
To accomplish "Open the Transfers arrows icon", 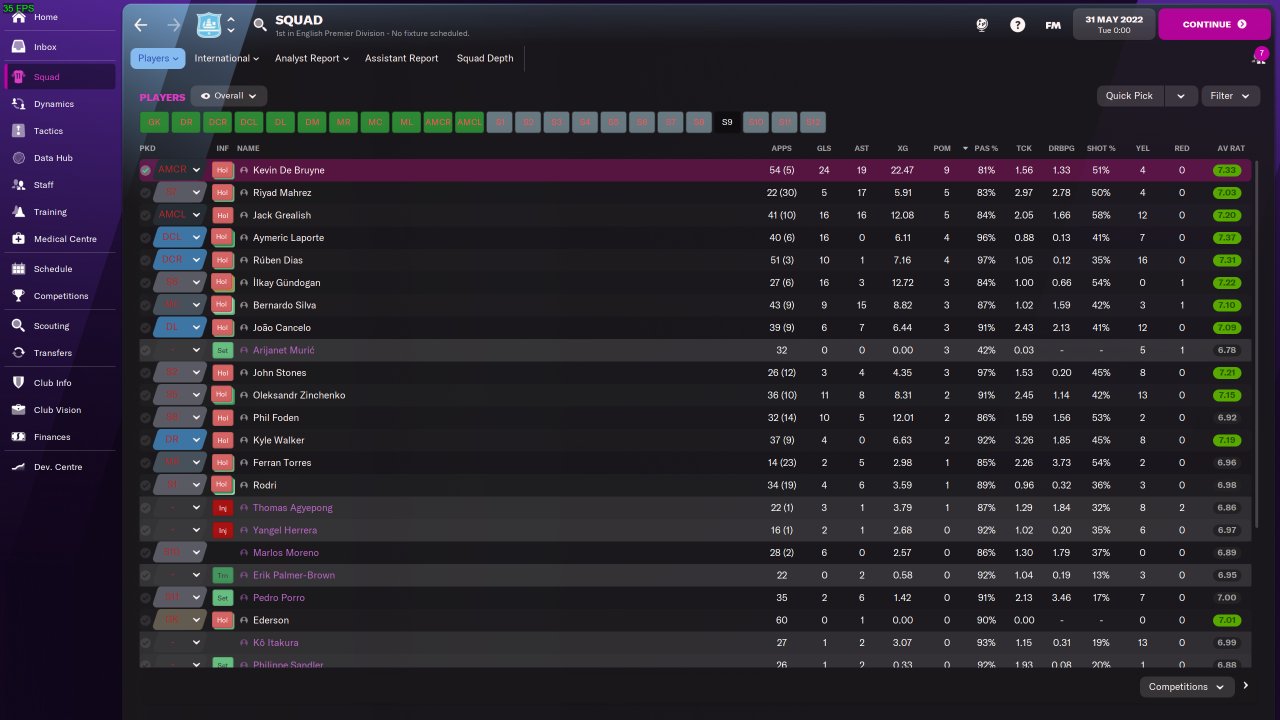I will (x=18, y=353).
